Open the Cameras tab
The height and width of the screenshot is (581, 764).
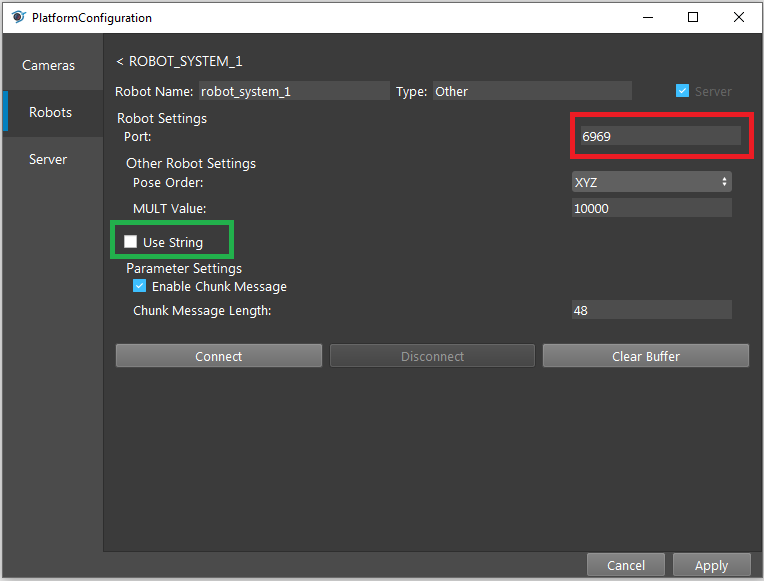(49, 65)
